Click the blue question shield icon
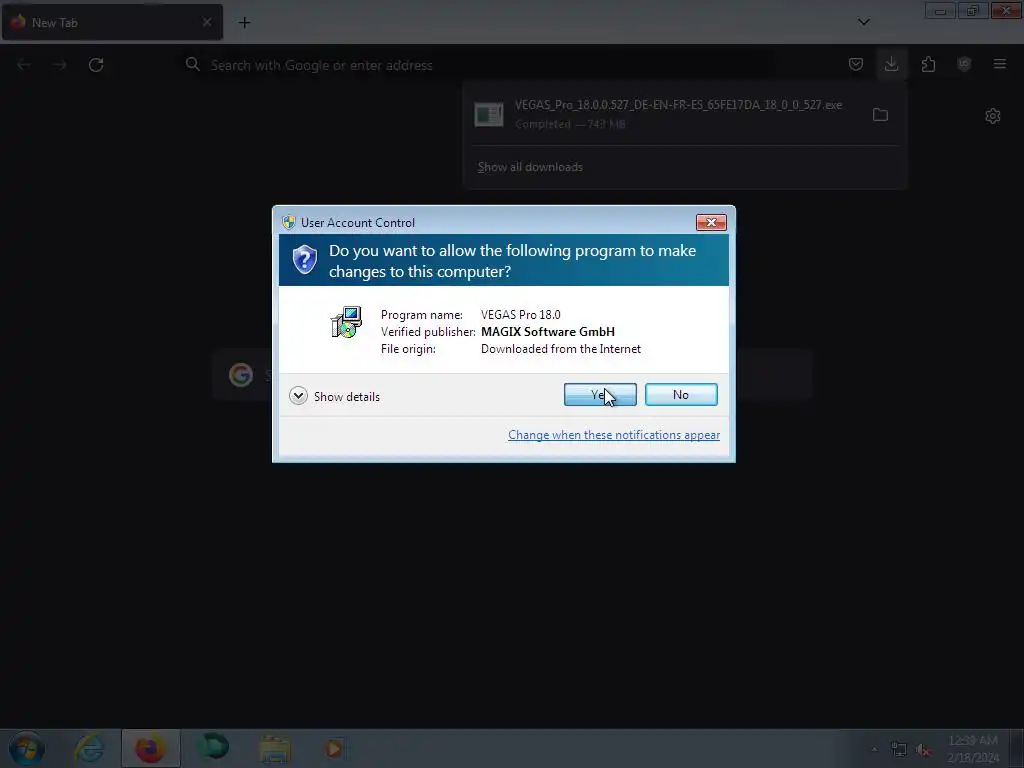 click(304, 260)
